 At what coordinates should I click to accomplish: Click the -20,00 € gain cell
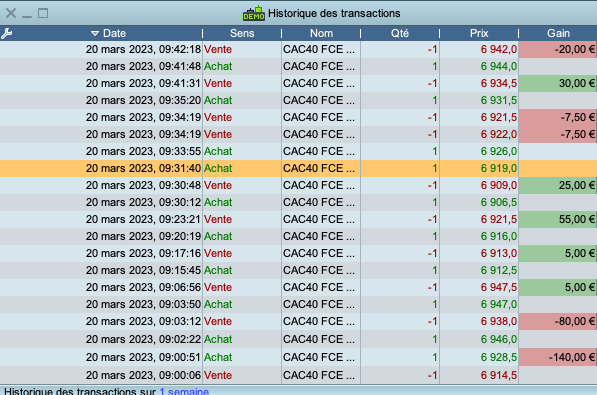pyautogui.click(x=558, y=50)
